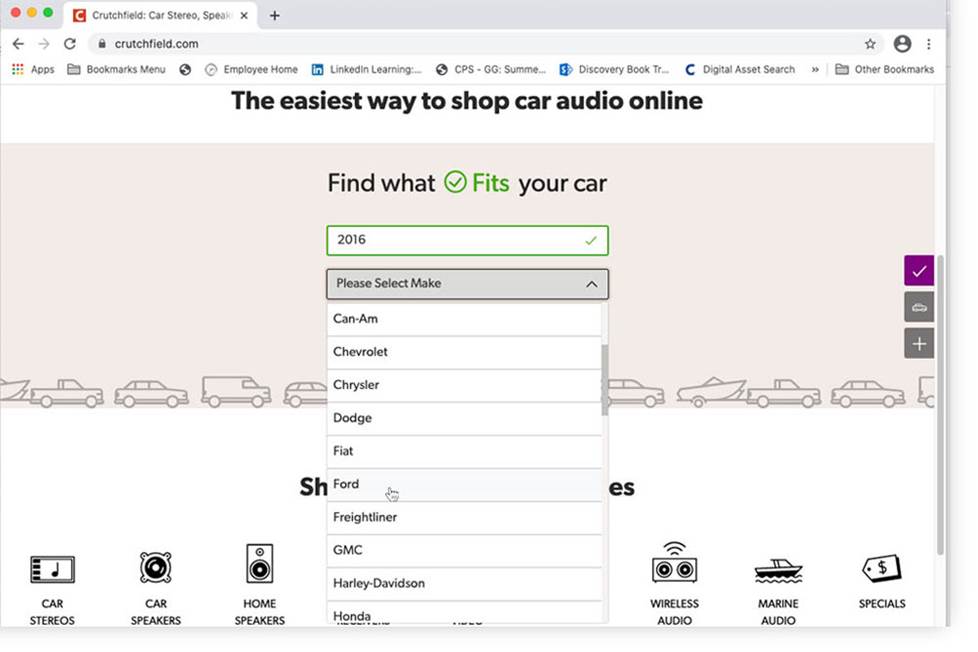Viewport: 978px width, 652px height.
Task: Open the Digital Asset Search bookmark
Action: point(740,69)
